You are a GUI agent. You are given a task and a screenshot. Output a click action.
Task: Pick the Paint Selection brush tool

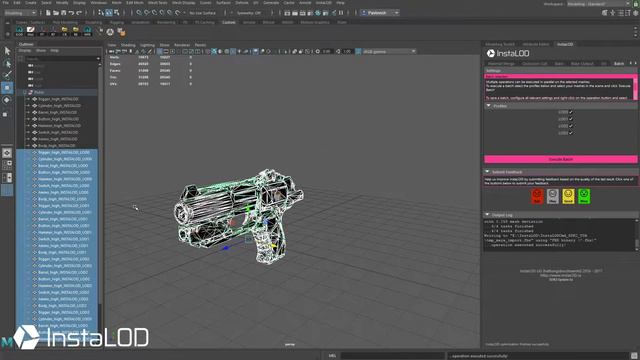point(7,75)
